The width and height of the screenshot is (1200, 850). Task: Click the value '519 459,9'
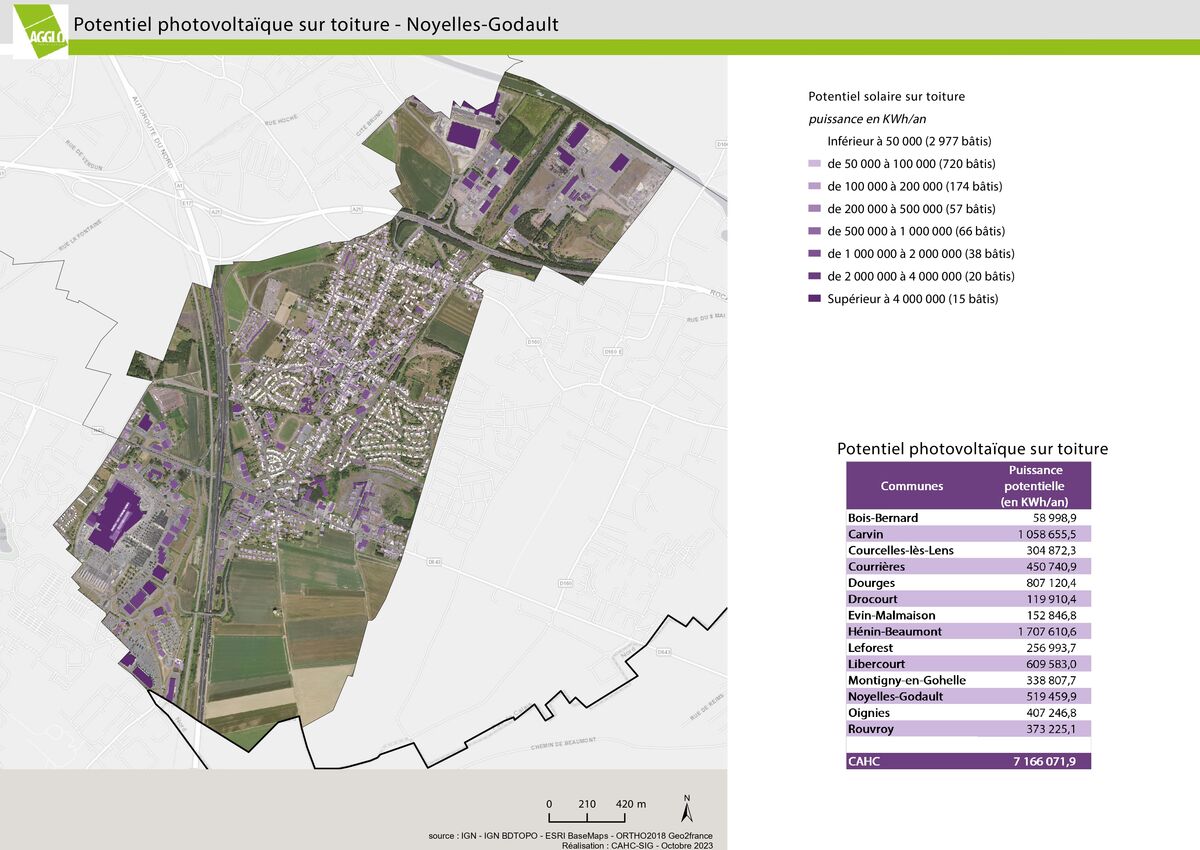[1049, 697]
